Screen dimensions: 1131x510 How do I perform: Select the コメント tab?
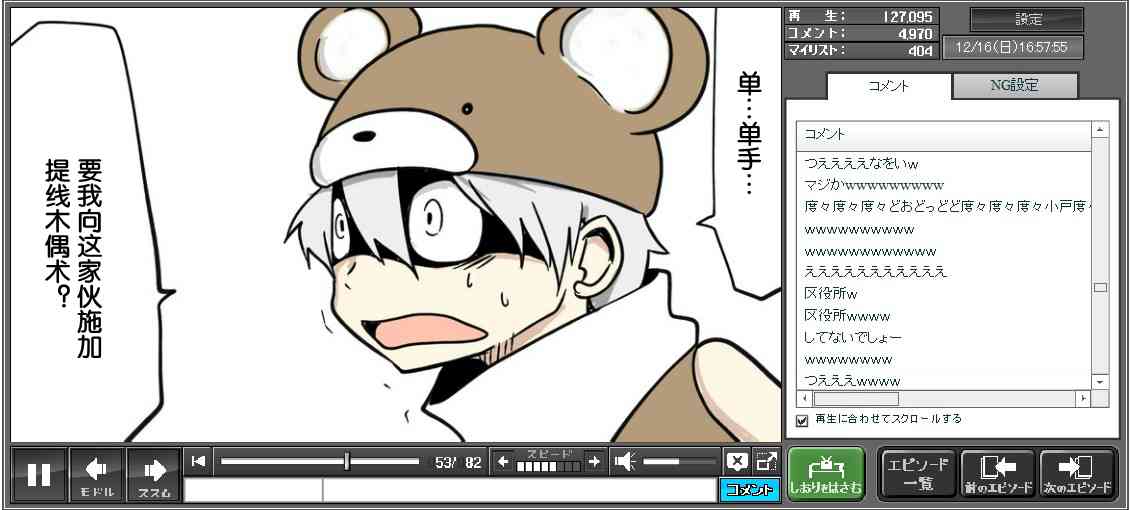(888, 86)
